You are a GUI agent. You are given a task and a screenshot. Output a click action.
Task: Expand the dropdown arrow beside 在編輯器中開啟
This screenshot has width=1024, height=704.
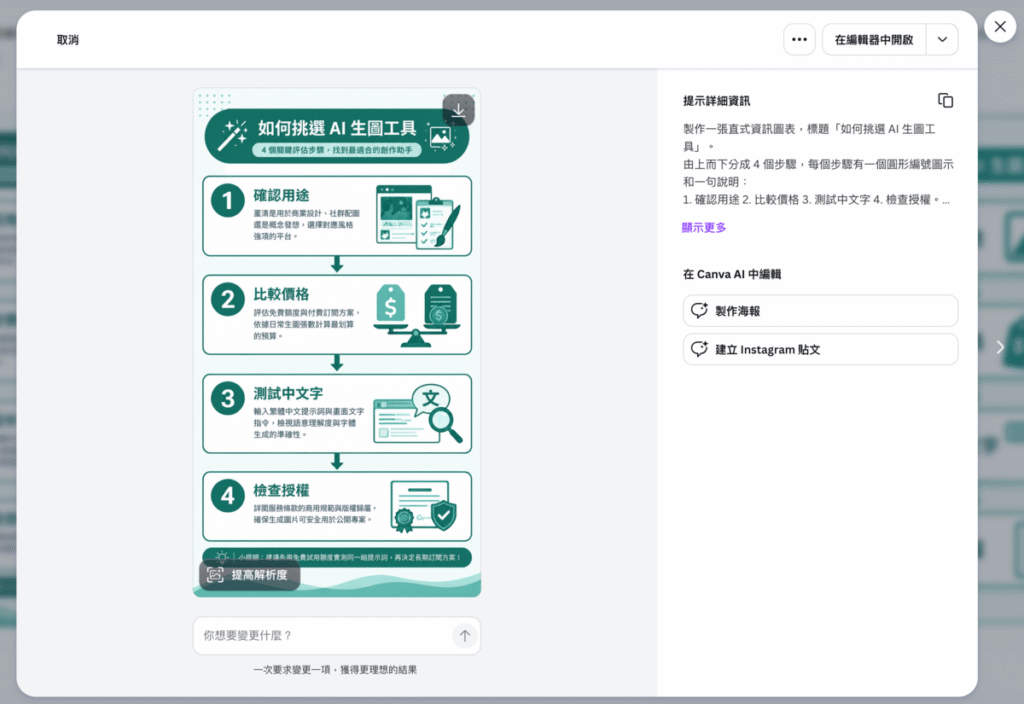pos(942,40)
